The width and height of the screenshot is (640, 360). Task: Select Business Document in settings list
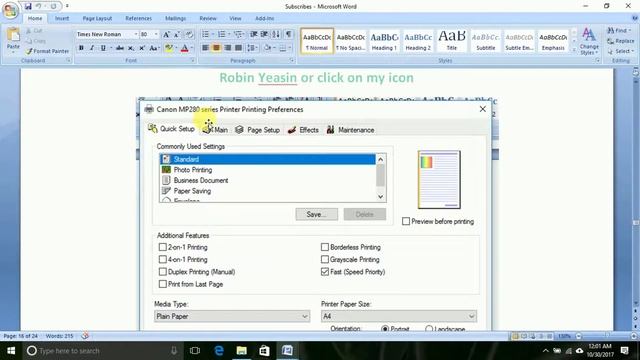[x=267, y=180]
